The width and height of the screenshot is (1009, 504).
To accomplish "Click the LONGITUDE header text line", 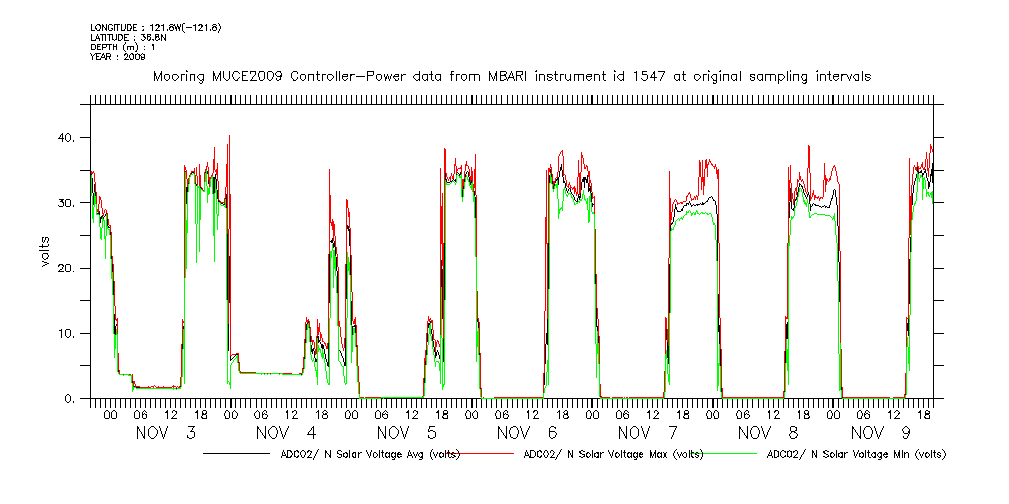I will tap(154, 27).
